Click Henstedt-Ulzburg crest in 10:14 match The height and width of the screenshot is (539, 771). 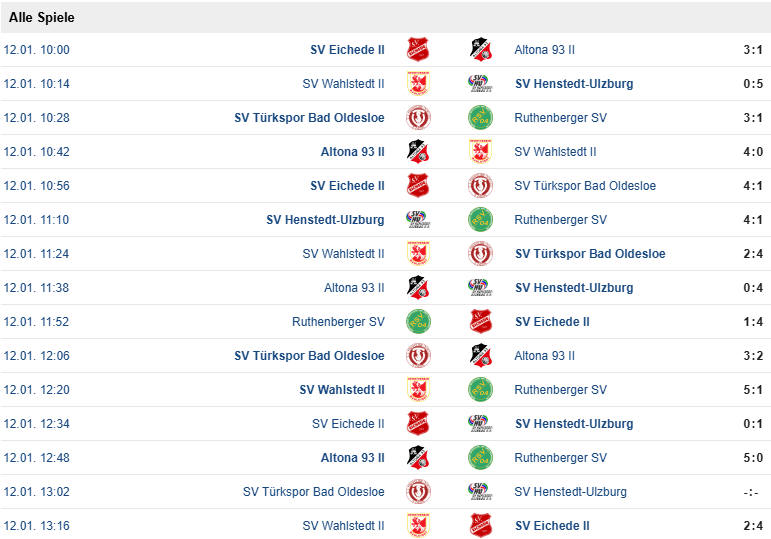(480, 84)
